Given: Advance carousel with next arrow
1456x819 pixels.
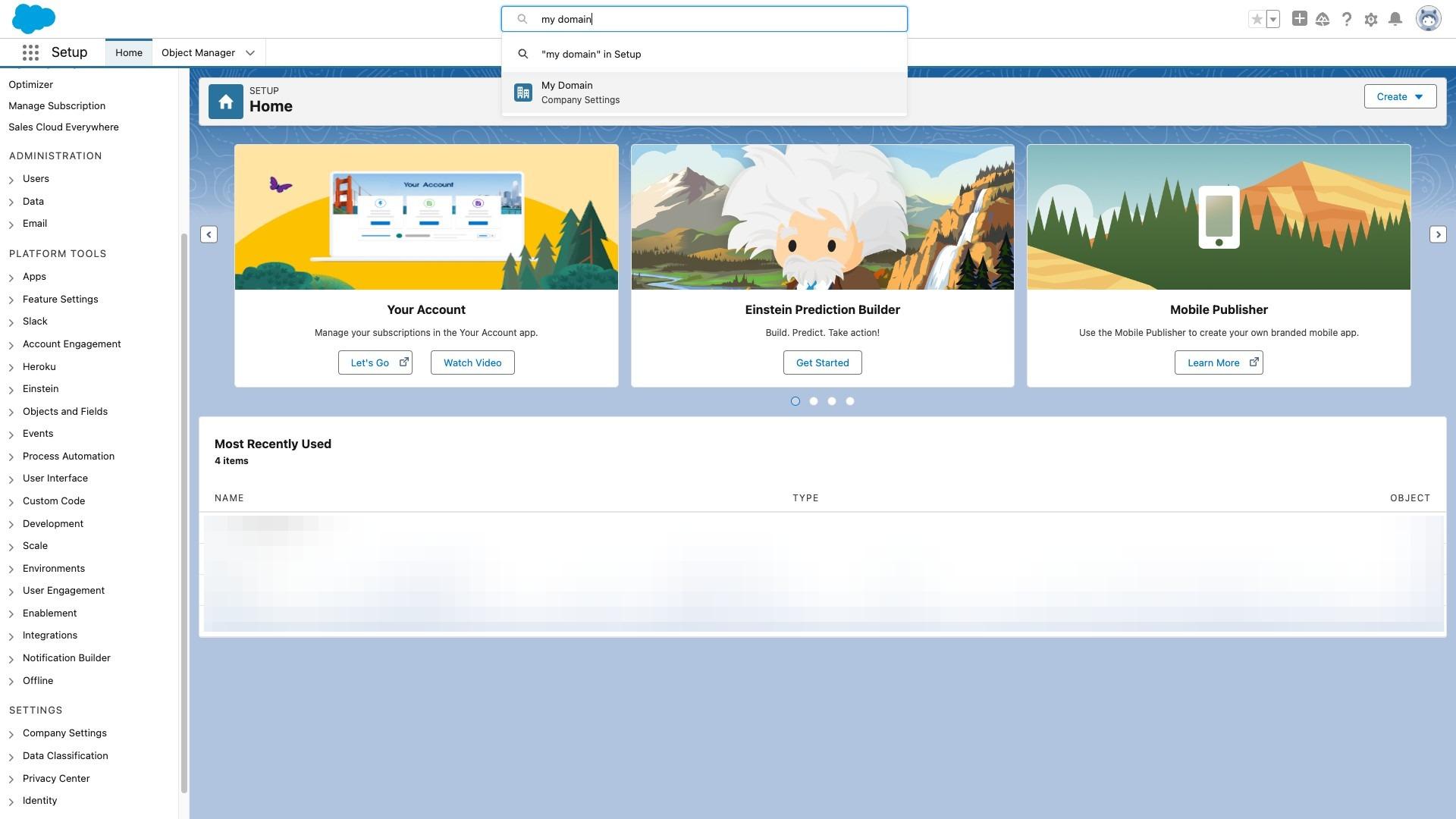Looking at the screenshot, I should pos(1438,234).
